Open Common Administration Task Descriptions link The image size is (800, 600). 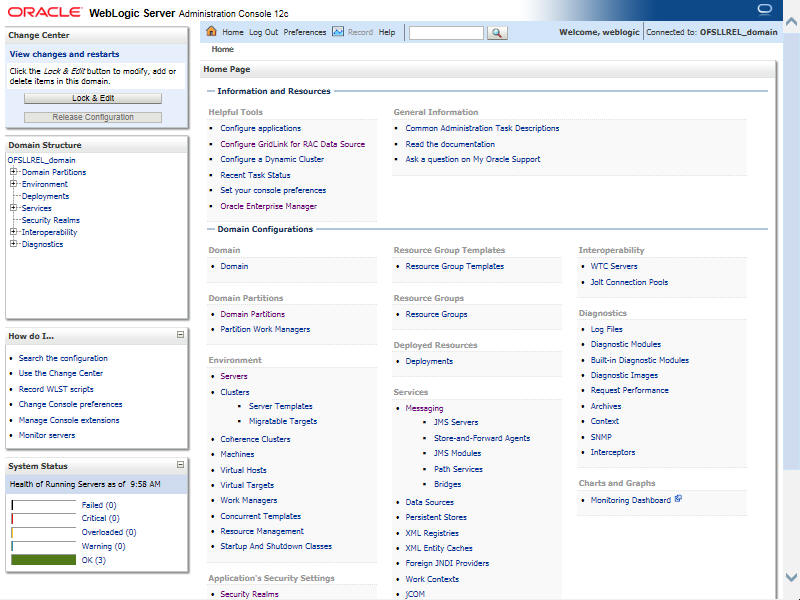[x=482, y=128]
